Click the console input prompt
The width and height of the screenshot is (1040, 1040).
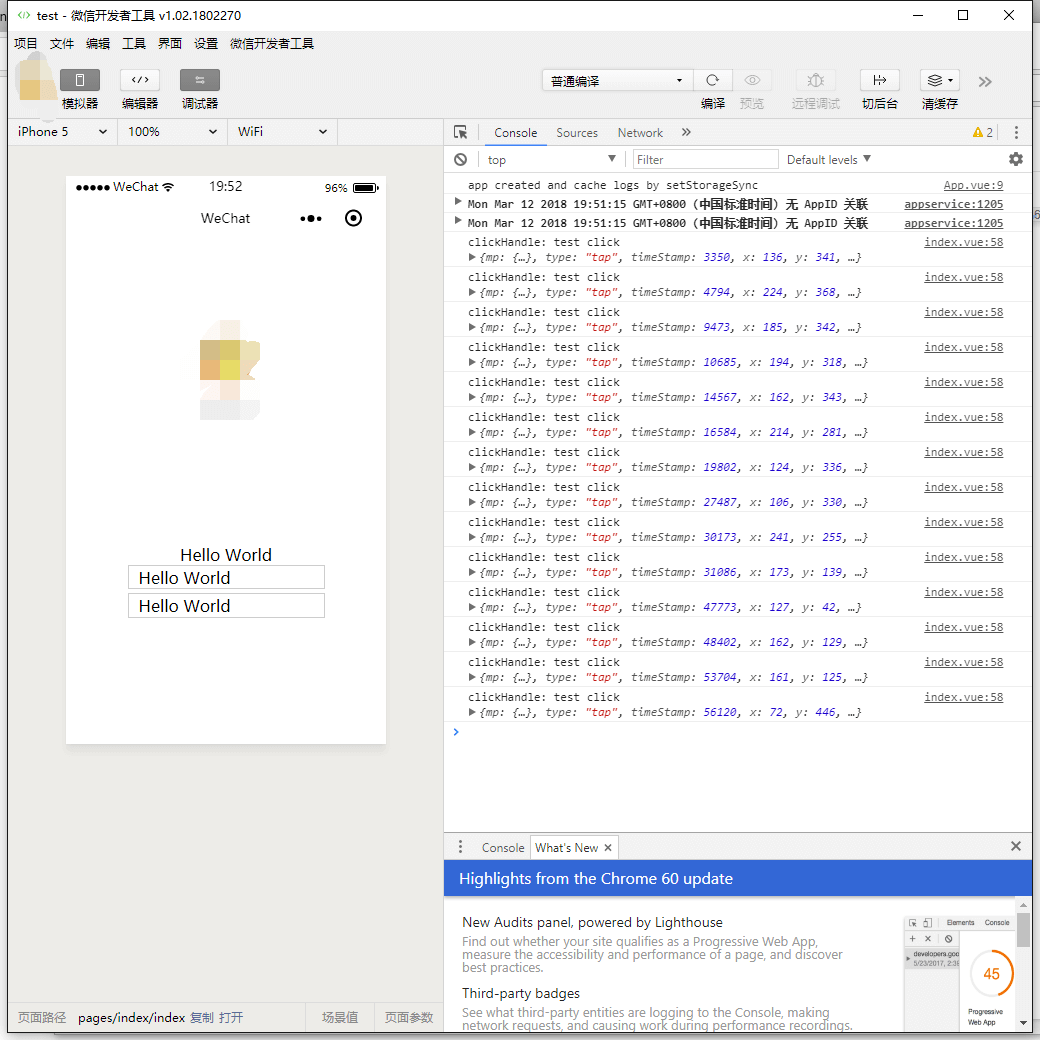pyautogui.click(x=738, y=732)
